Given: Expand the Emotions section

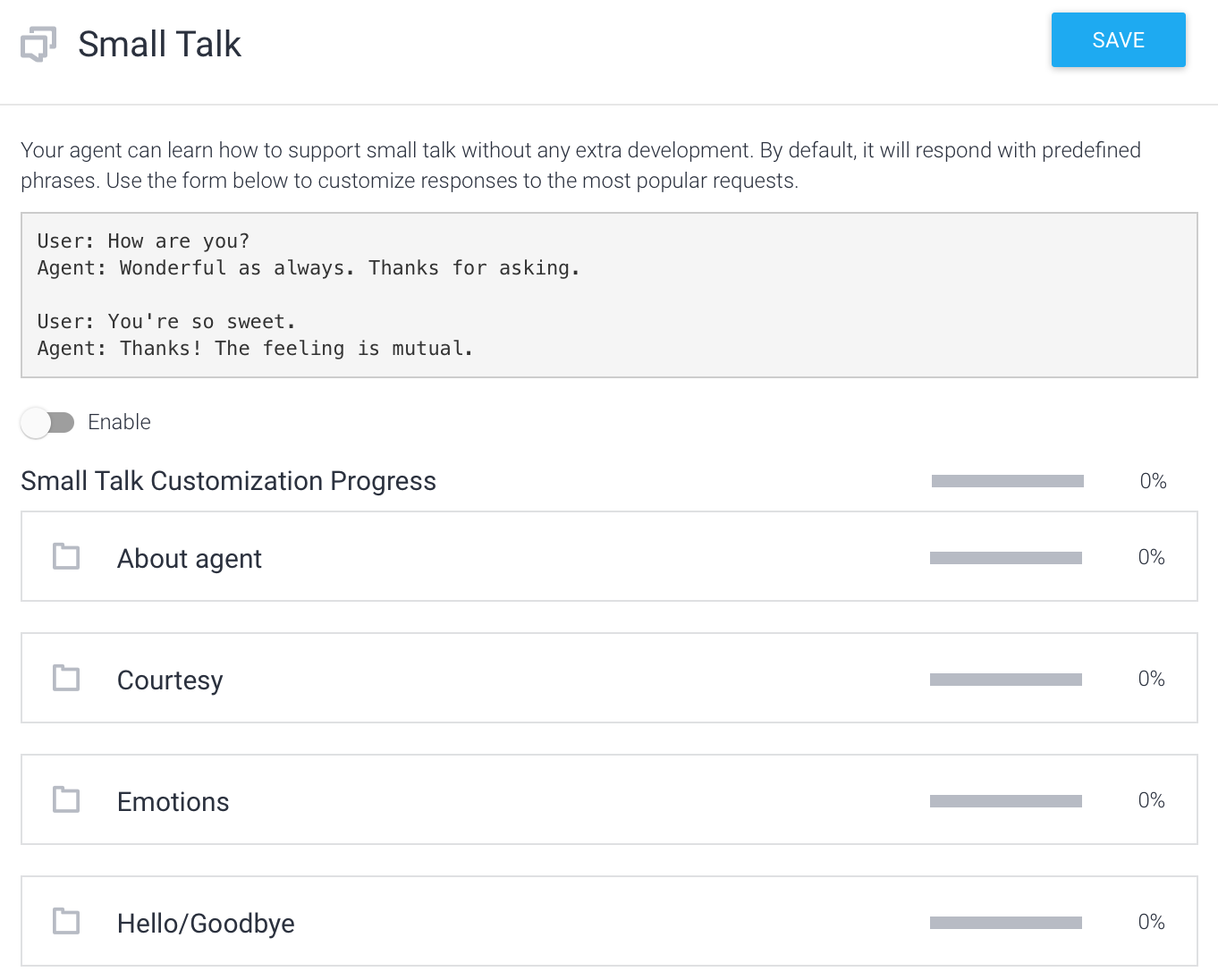Looking at the screenshot, I should click(609, 799).
